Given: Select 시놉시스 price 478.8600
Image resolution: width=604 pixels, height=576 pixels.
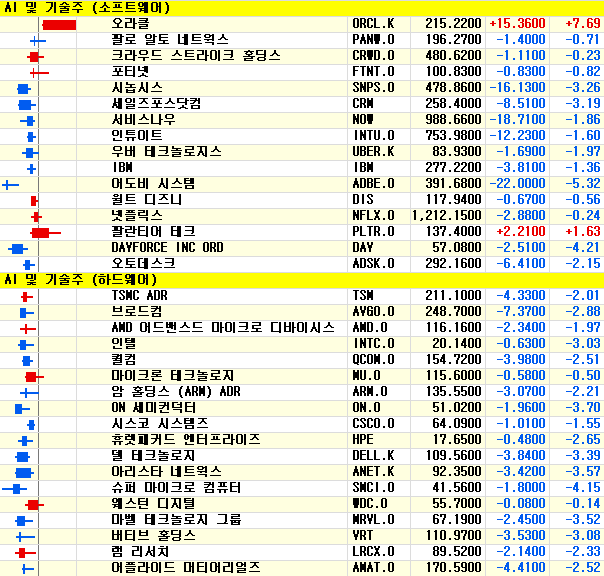Looking at the screenshot, I should click(453, 87).
